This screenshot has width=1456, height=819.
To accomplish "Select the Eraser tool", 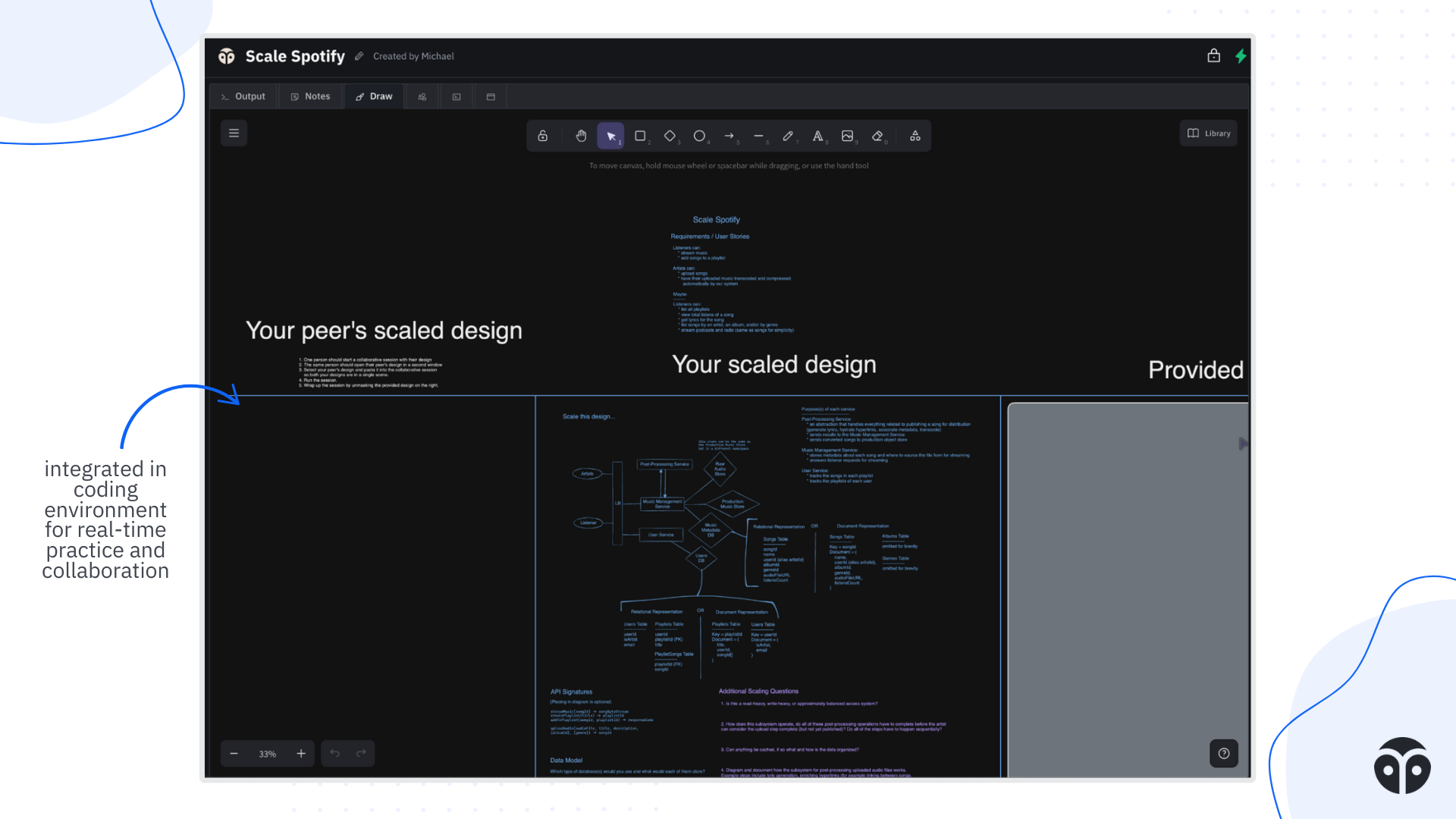I will tap(877, 136).
